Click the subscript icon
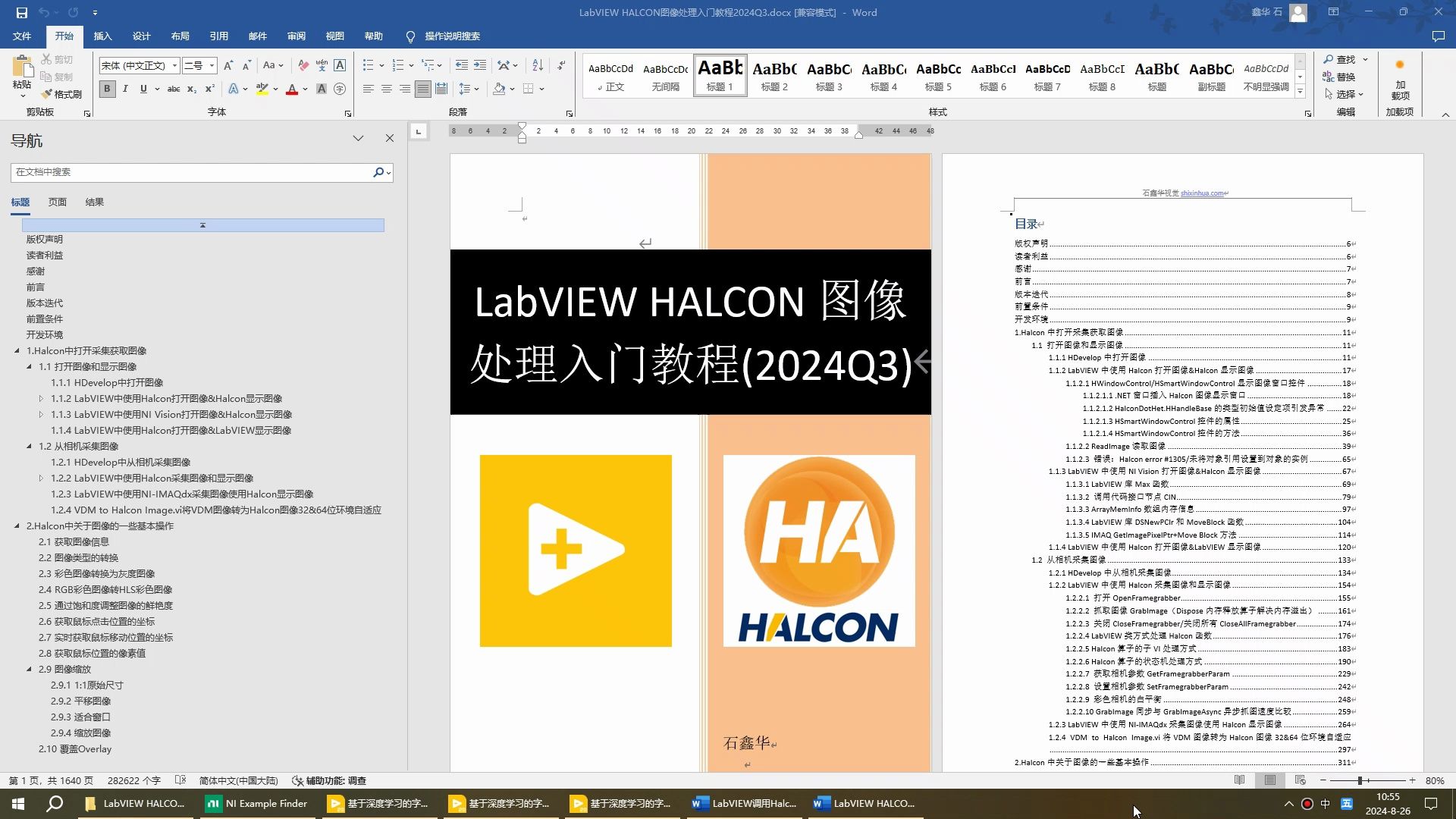Screen dimensions: 1456x819 (192, 89)
